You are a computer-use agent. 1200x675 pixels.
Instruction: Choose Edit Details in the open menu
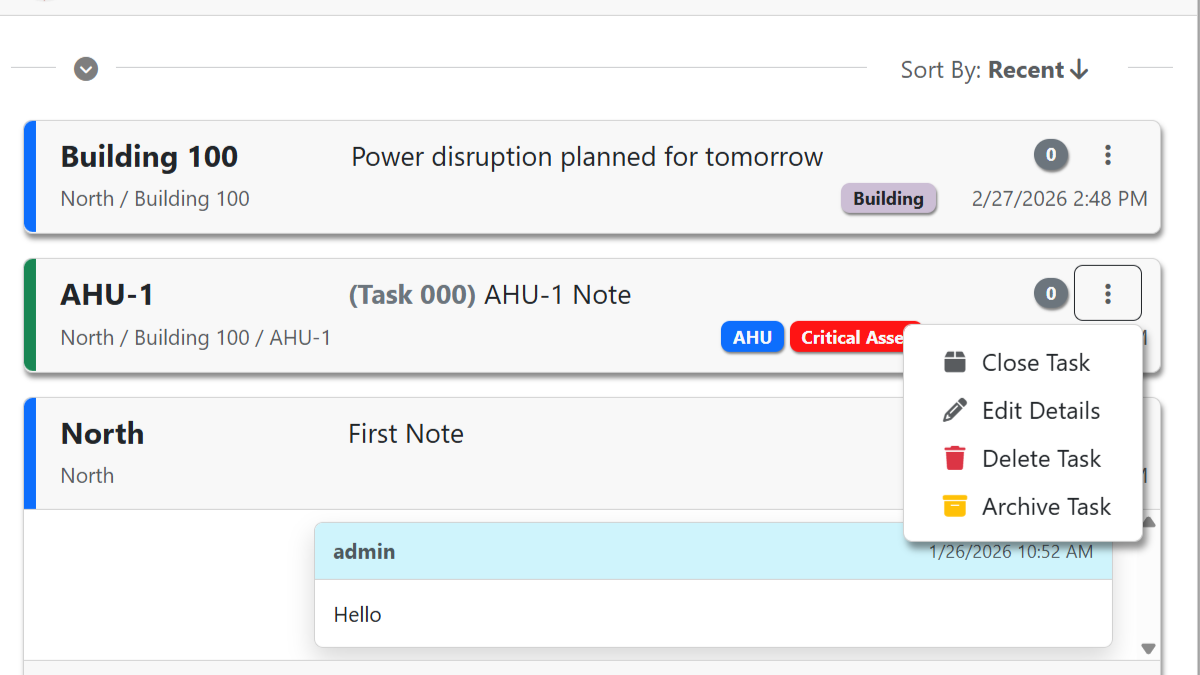[1040, 410]
